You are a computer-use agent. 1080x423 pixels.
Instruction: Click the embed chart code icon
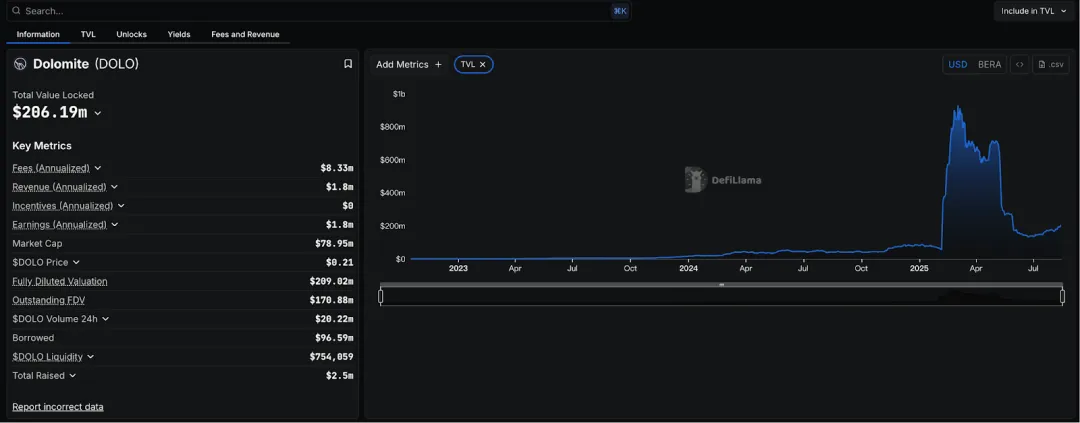(x=1019, y=64)
